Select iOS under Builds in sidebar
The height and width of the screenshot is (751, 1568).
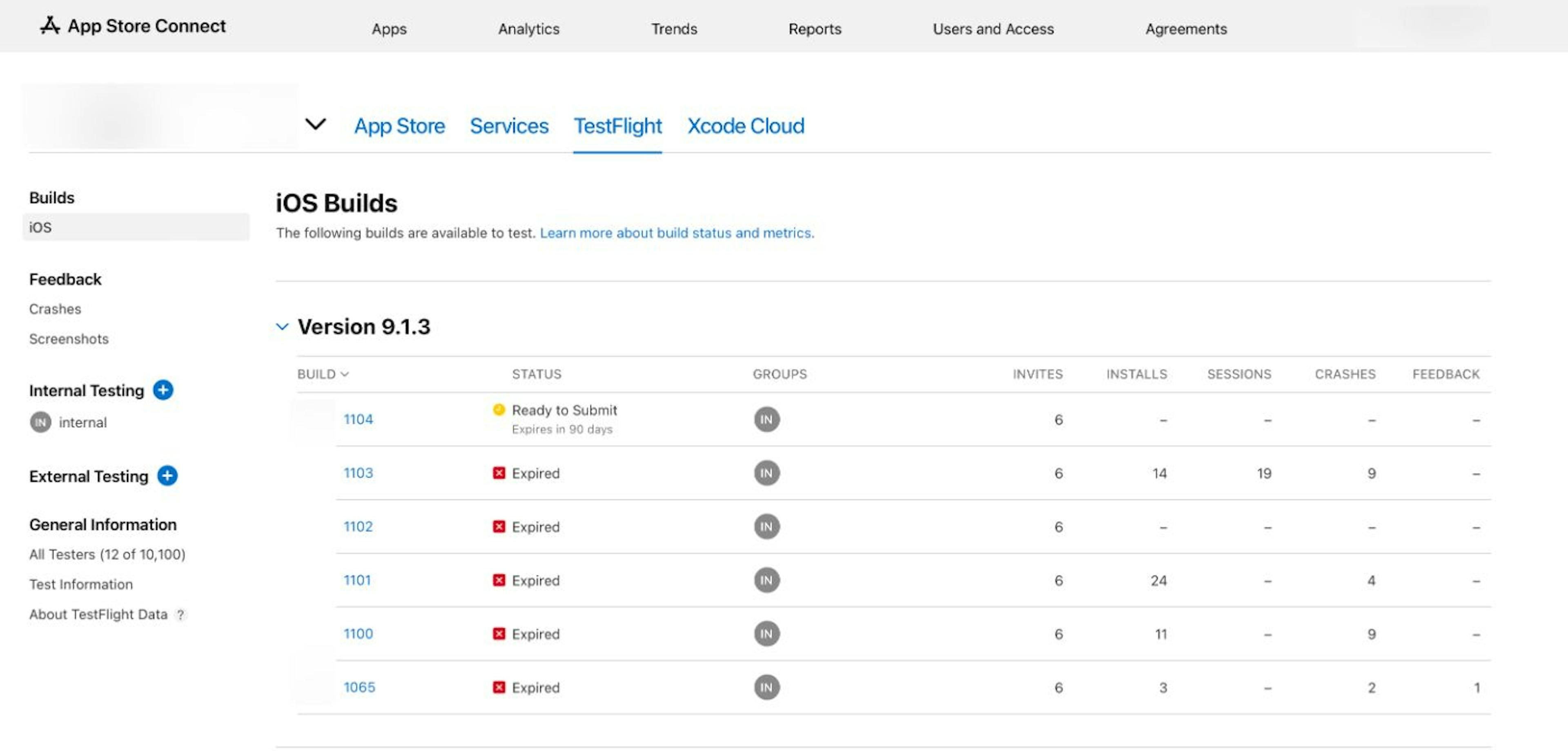click(136, 227)
